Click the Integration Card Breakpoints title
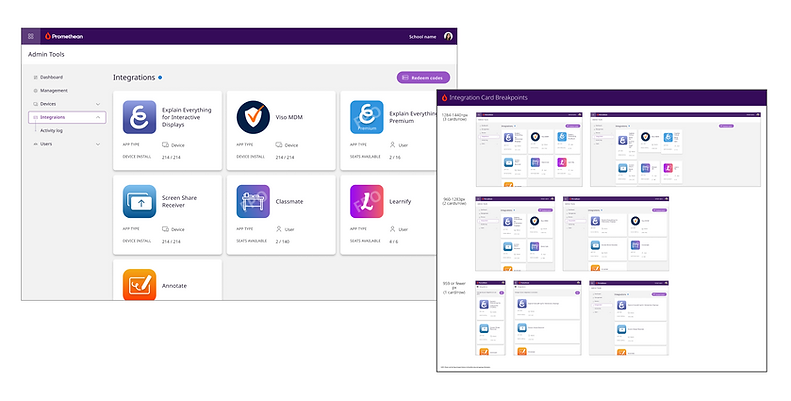 tap(488, 98)
